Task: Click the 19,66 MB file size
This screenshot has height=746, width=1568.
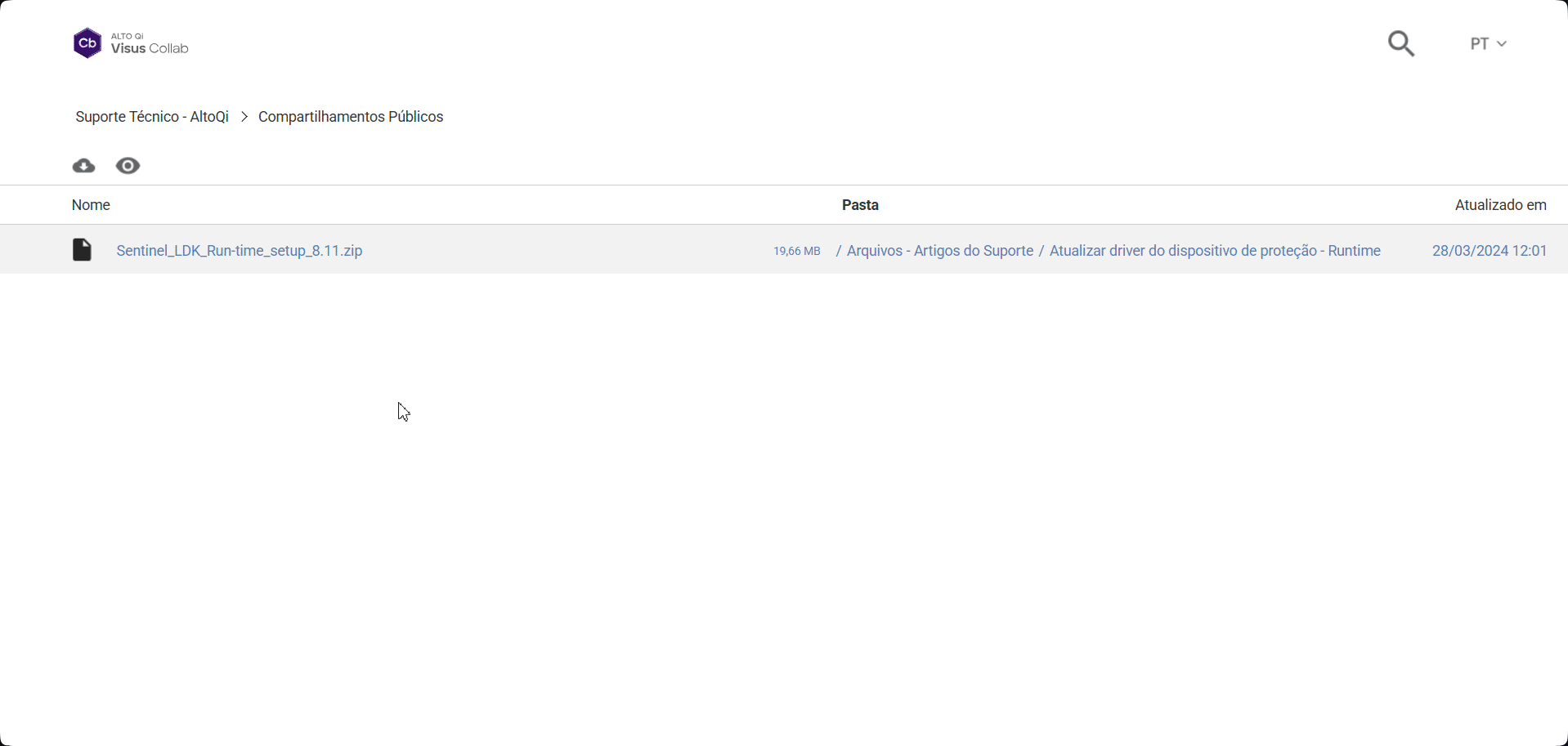Action: [796, 251]
